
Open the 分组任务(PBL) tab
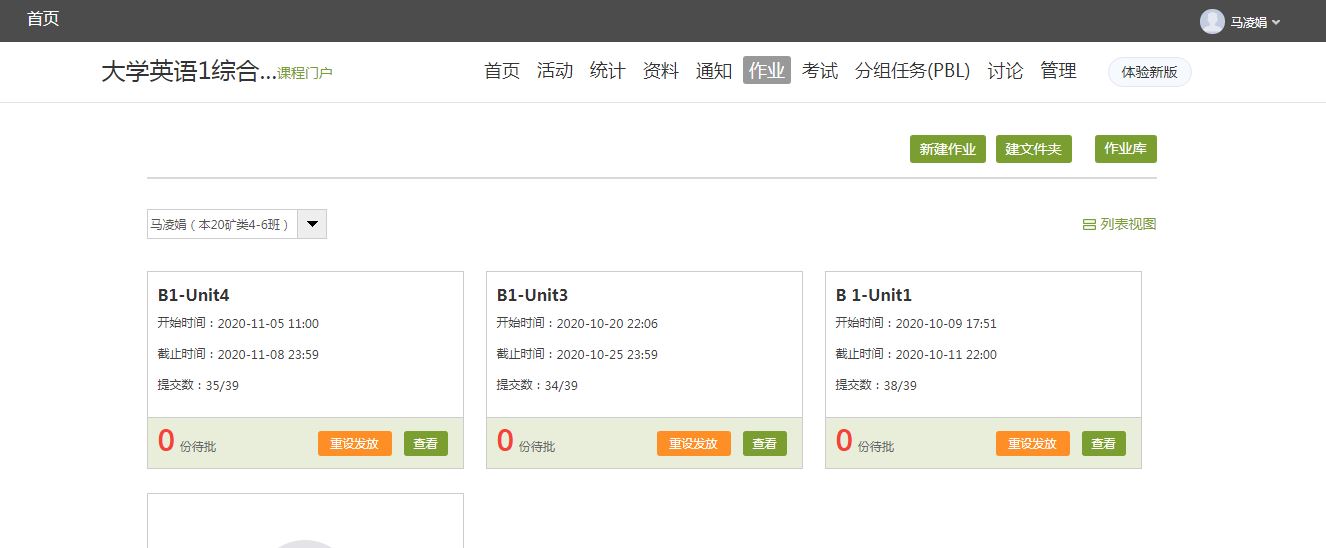[x=913, y=71]
